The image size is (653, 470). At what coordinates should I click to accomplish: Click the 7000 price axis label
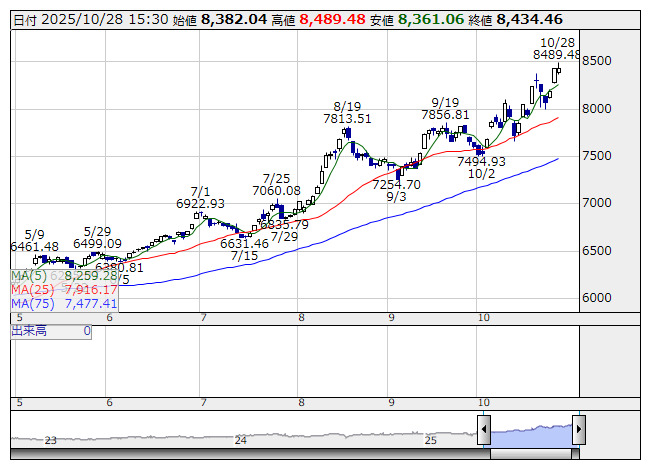(597, 203)
